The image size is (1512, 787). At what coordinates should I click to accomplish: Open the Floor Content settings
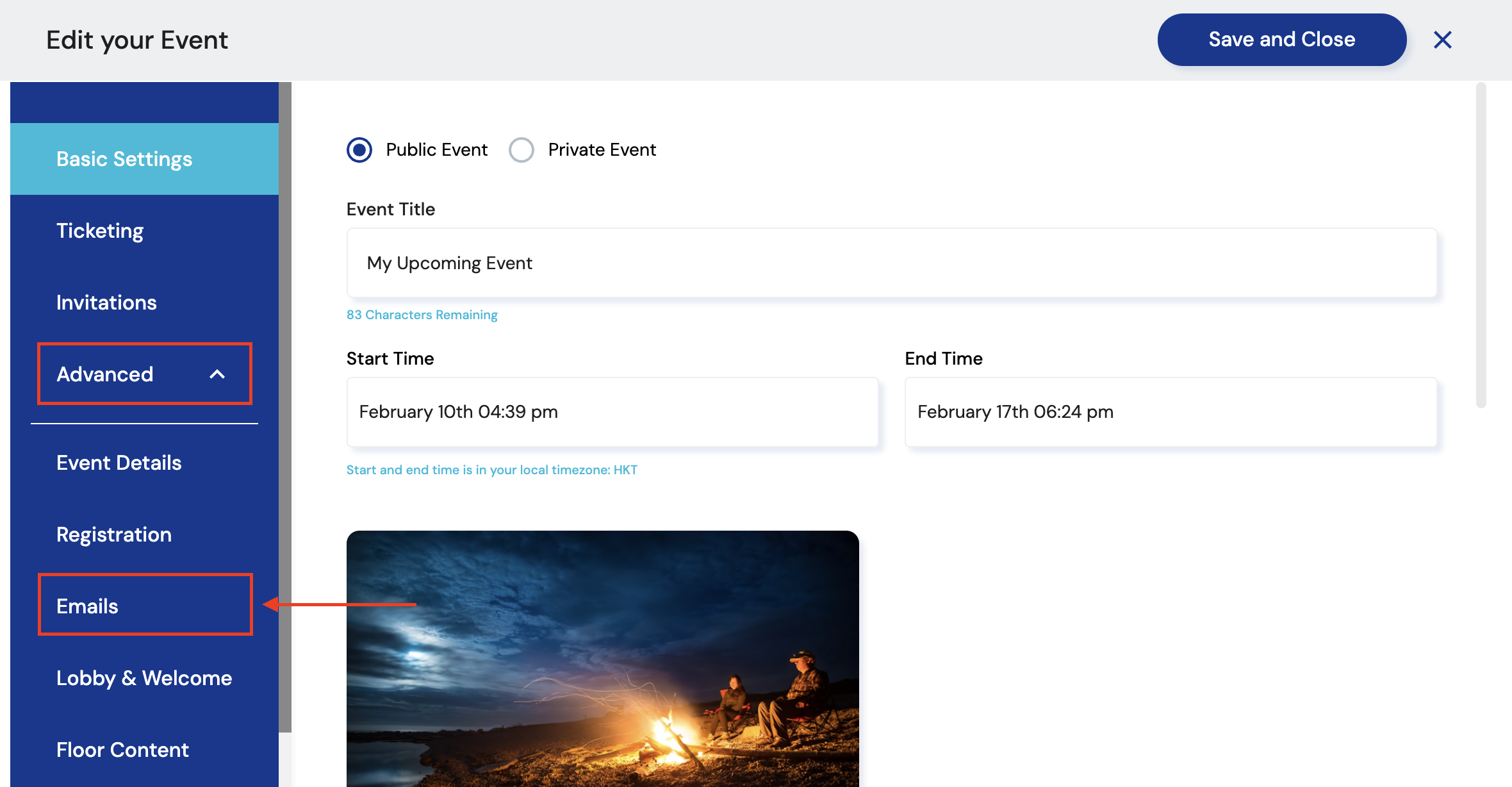(x=122, y=750)
